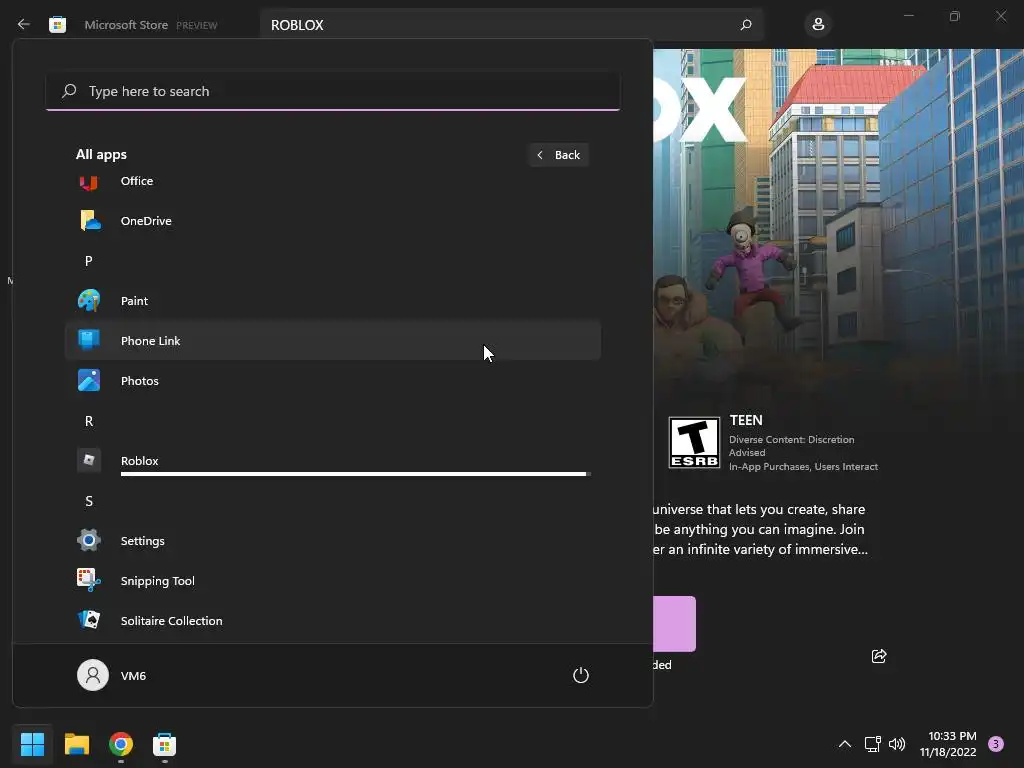The width and height of the screenshot is (1024, 768).
Task: Click the Roblox app icon
Action: tap(89, 460)
